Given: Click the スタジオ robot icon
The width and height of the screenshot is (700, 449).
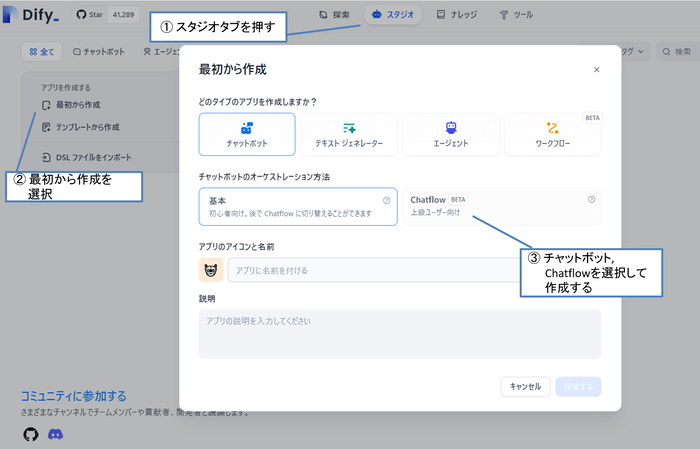Looking at the screenshot, I should [377, 14].
